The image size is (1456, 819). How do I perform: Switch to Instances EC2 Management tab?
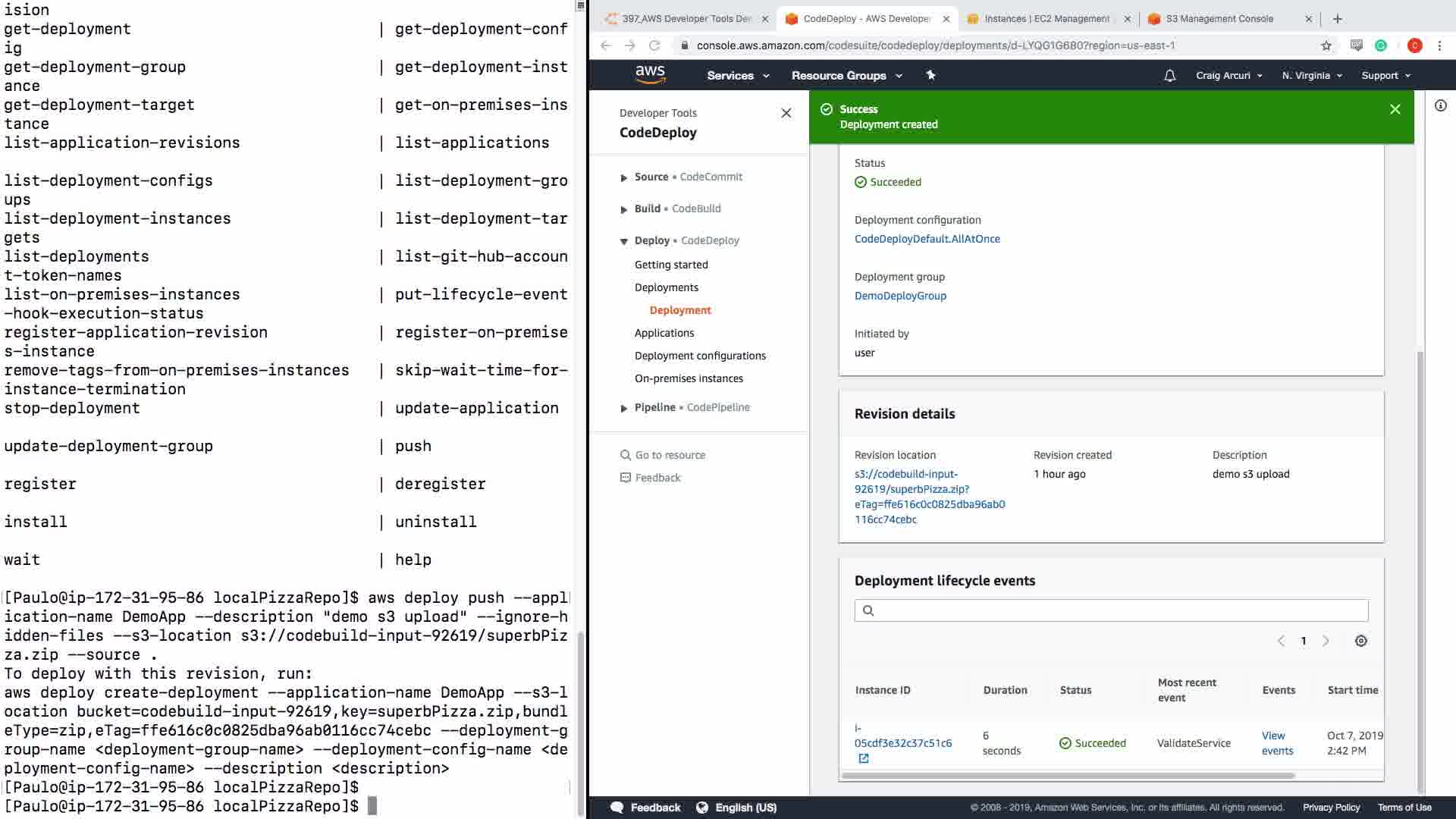click(x=1046, y=19)
